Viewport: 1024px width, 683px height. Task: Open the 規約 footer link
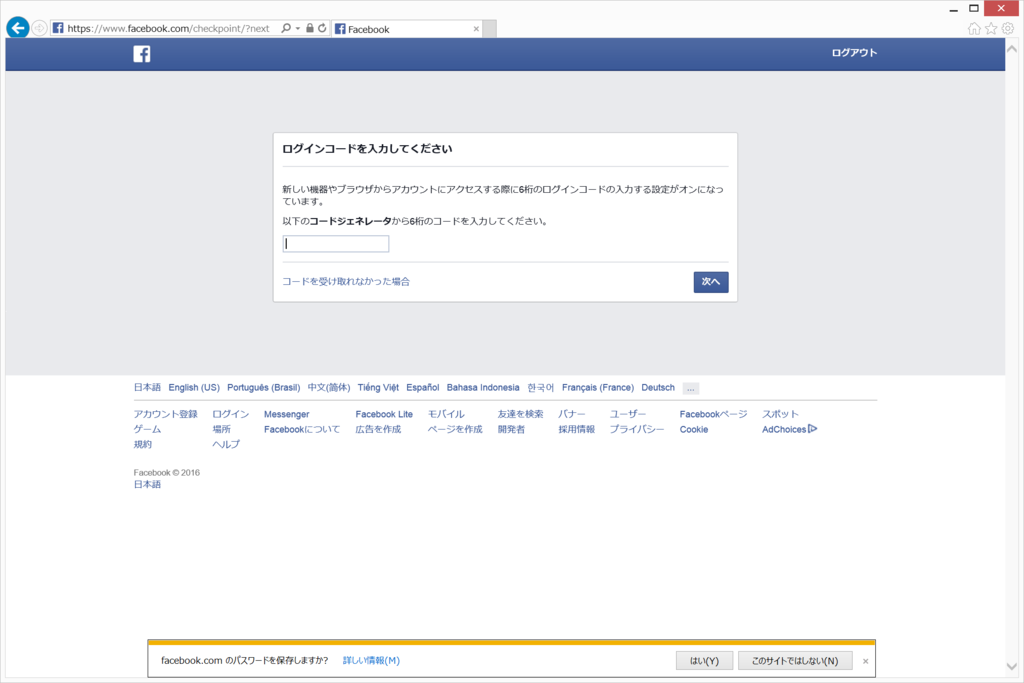point(143,444)
